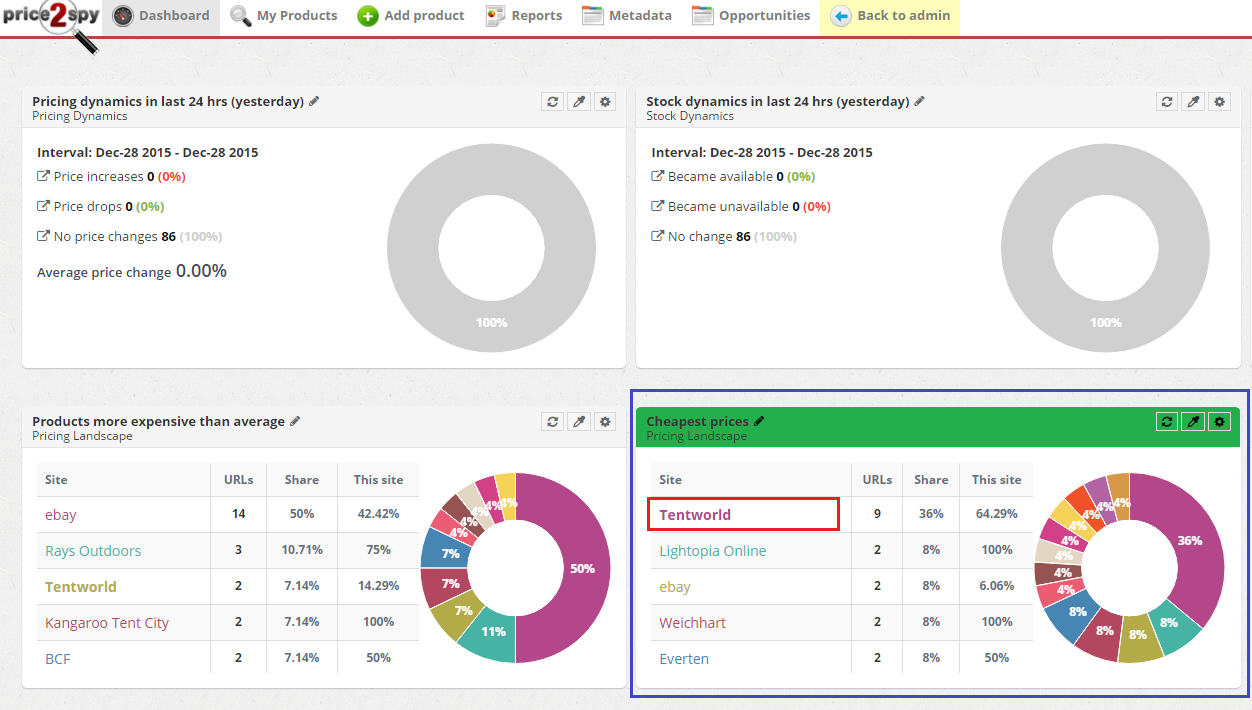Click the Interval date text in Stock dynamics

(x=762, y=152)
